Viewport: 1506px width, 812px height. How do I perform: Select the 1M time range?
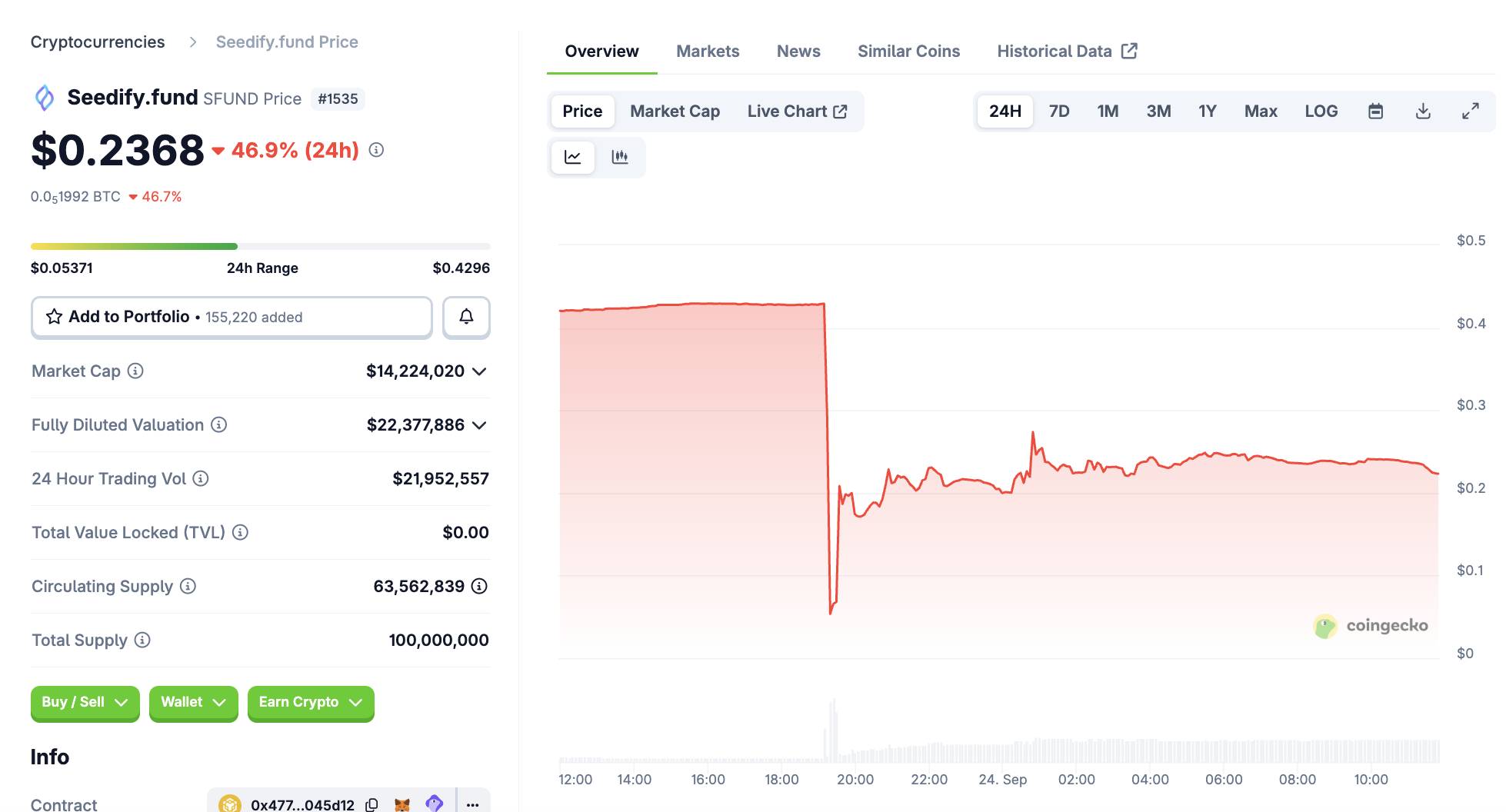tap(1108, 111)
